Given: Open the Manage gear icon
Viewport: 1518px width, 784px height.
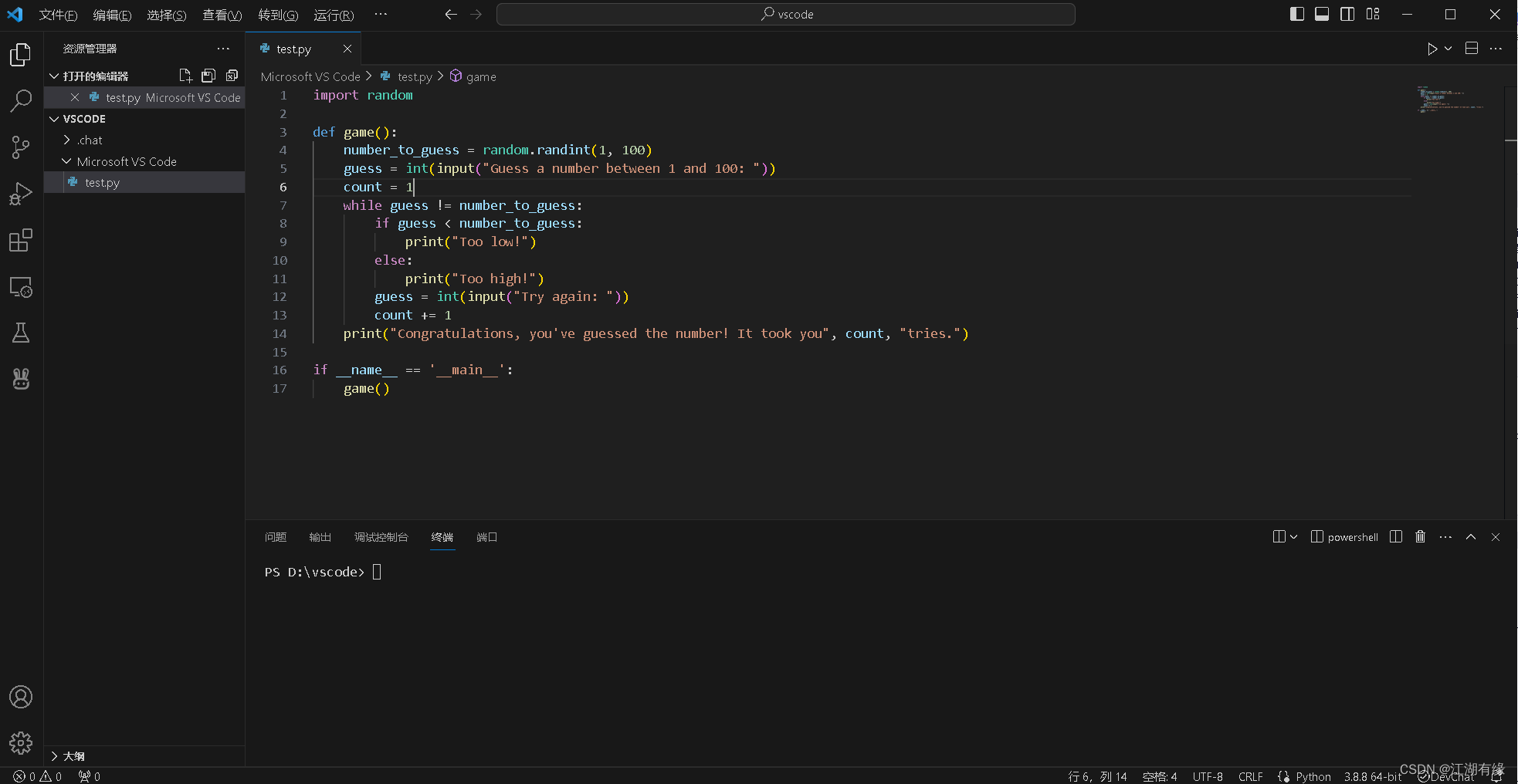Looking at the screenshot, I should (21, 743).
